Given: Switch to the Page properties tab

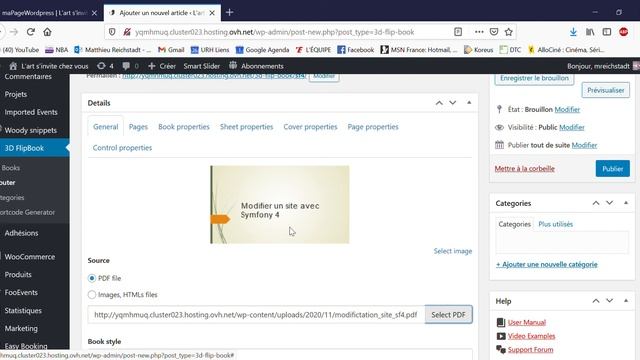Looking at the screenshot, I should [x=373, y=127].
